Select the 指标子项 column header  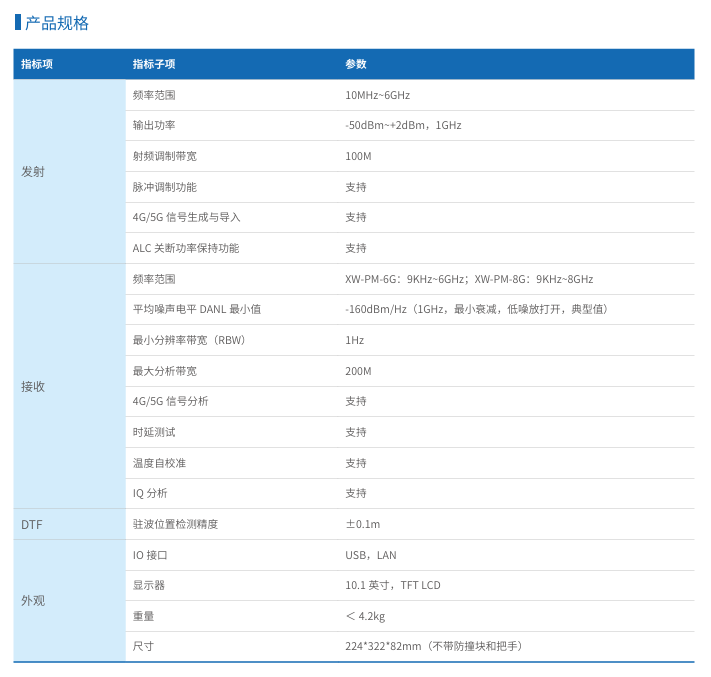coord(154,64)
